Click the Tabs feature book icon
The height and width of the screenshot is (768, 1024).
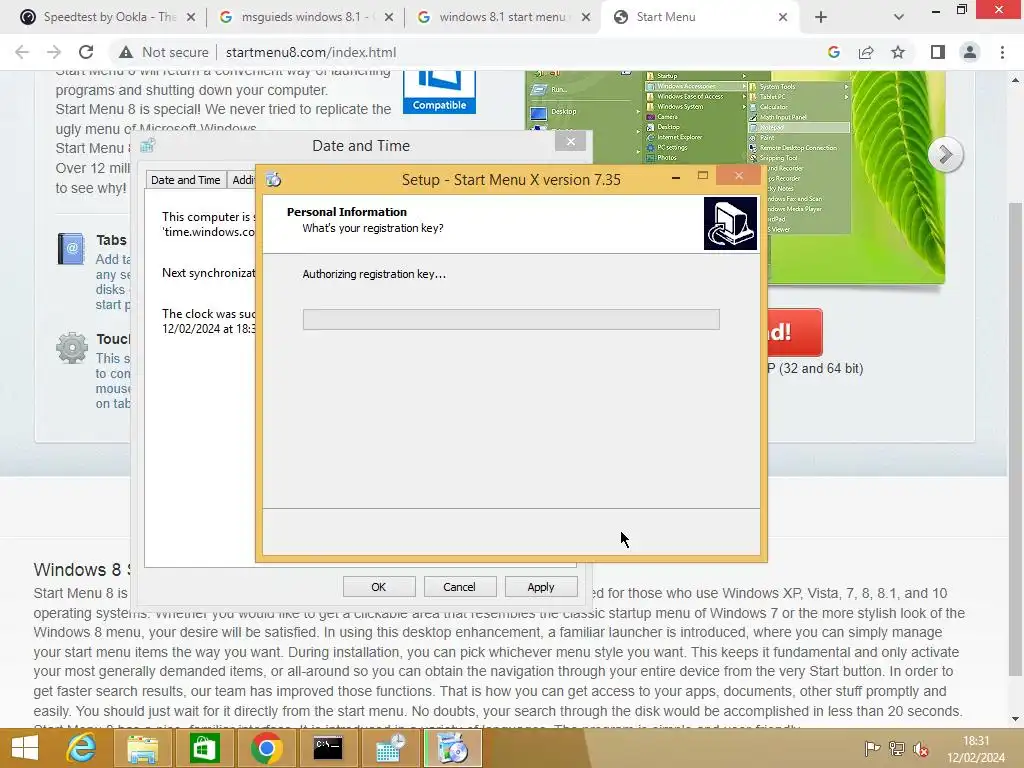[x=71, y=249]
